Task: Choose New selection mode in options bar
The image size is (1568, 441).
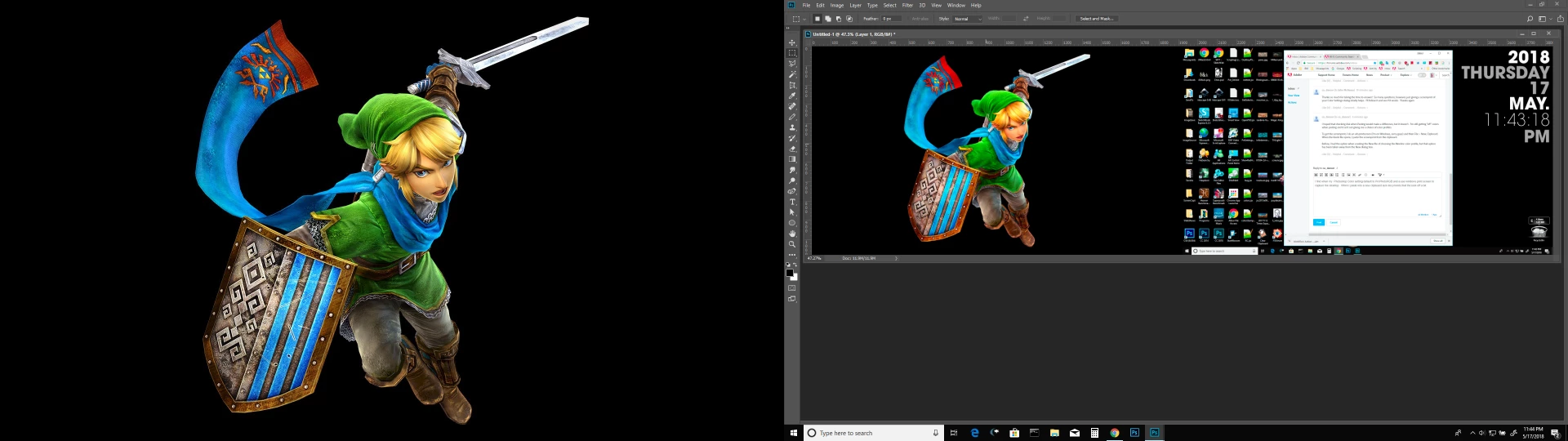Action: click(x=817, y=19)
